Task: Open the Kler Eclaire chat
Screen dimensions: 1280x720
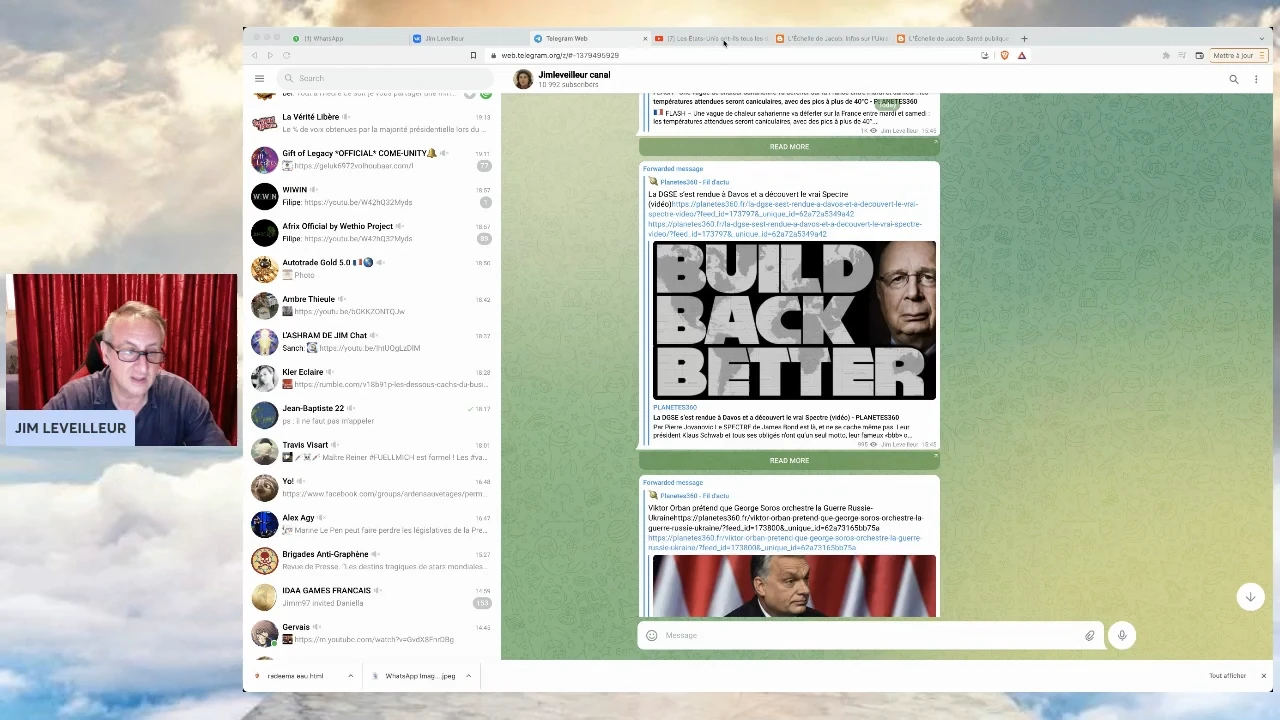Action: pos(372,378)
